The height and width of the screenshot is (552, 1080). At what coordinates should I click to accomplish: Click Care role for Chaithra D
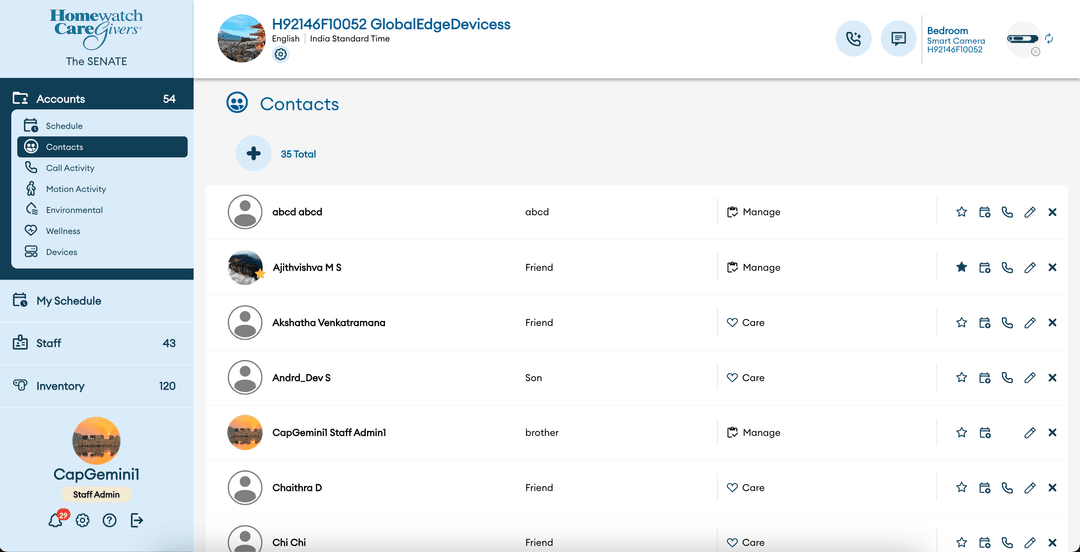(x=746, y=488)
